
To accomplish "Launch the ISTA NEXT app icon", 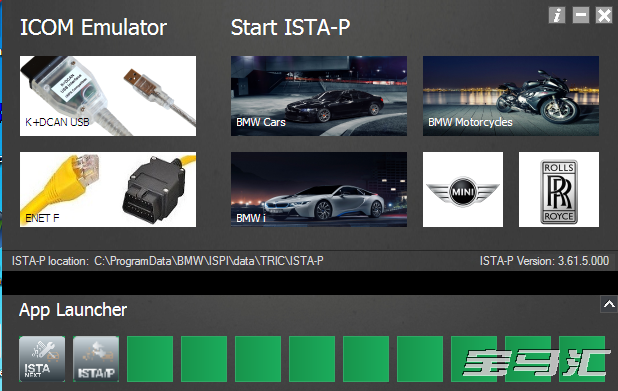I will (x=42, y=359).
